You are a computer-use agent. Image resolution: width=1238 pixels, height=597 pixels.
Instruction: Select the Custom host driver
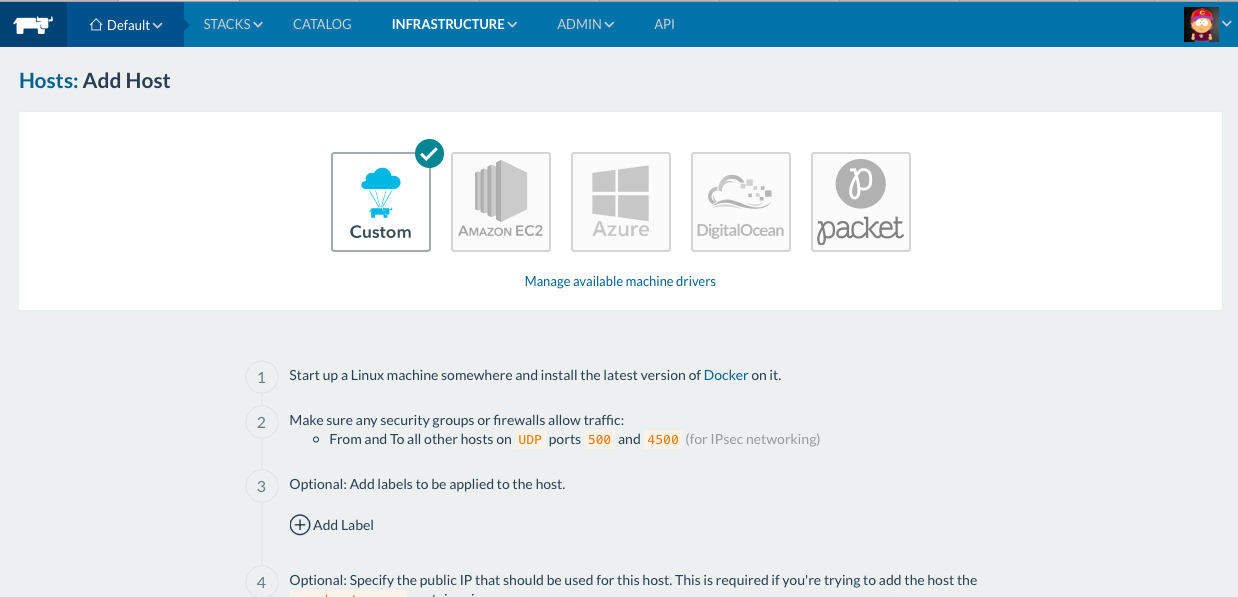tap(381, 202)
